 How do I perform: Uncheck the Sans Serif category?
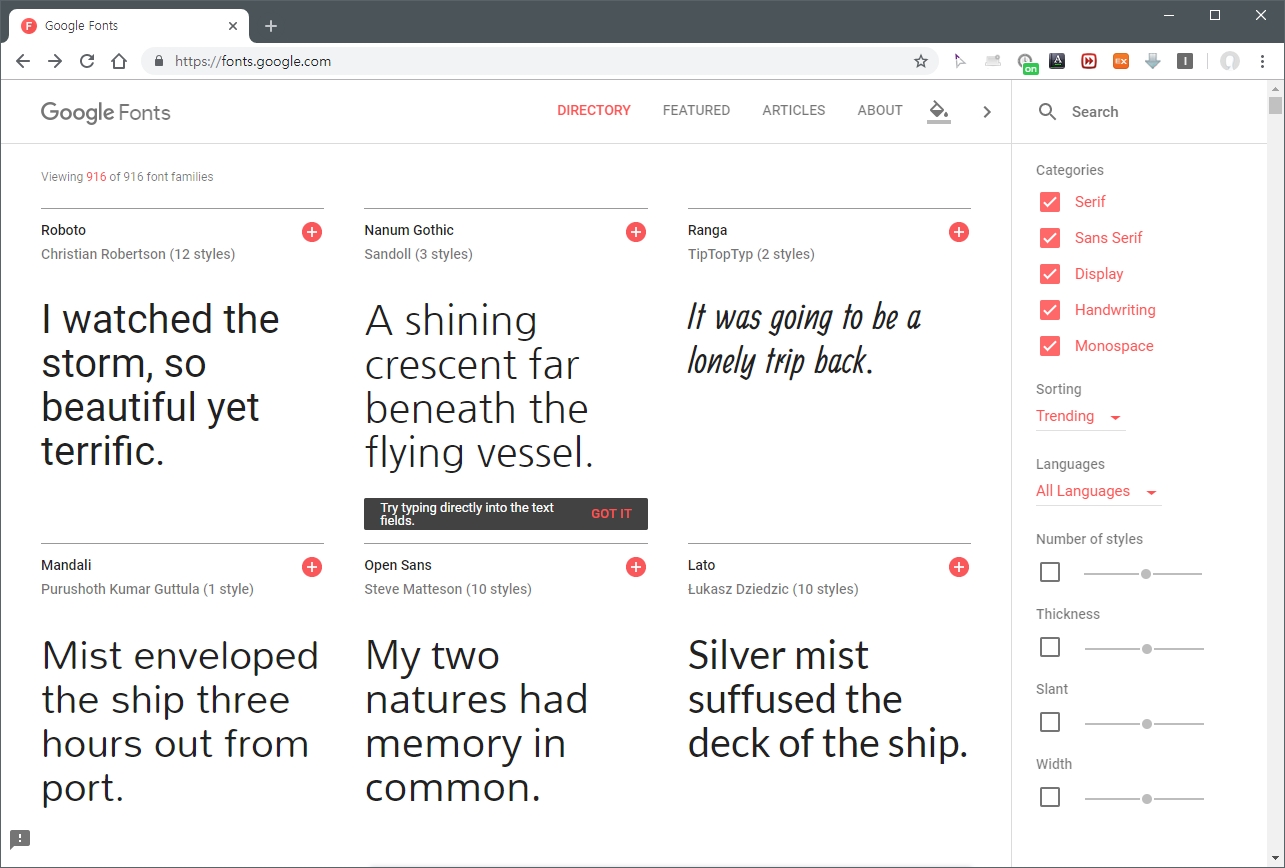coord(1050,238)
